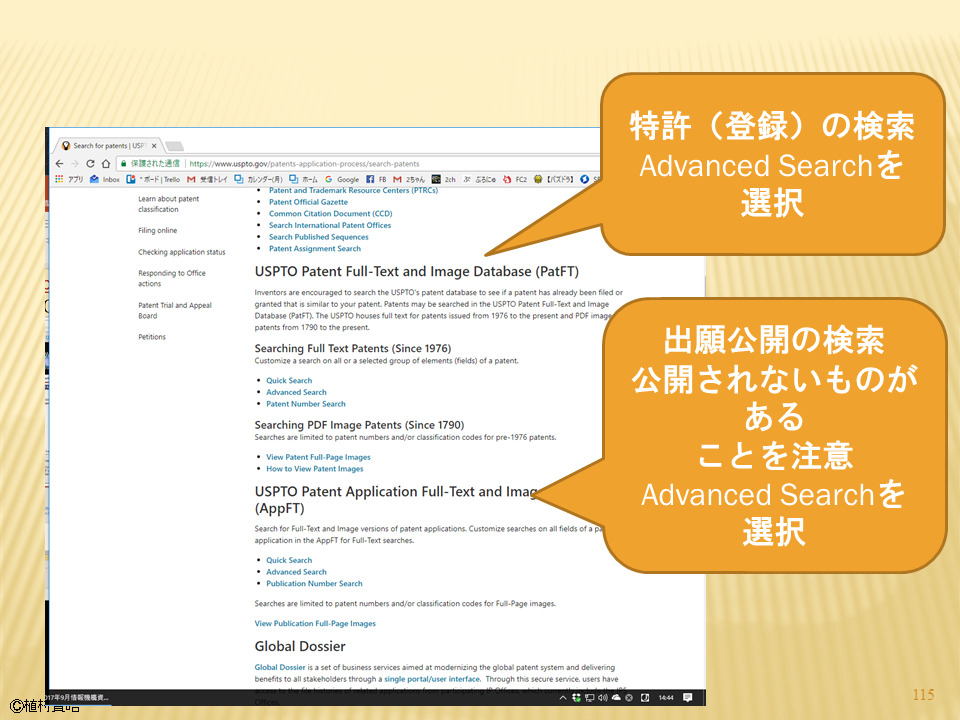Open 'Filing online' in sidebar

coord(157,230)
